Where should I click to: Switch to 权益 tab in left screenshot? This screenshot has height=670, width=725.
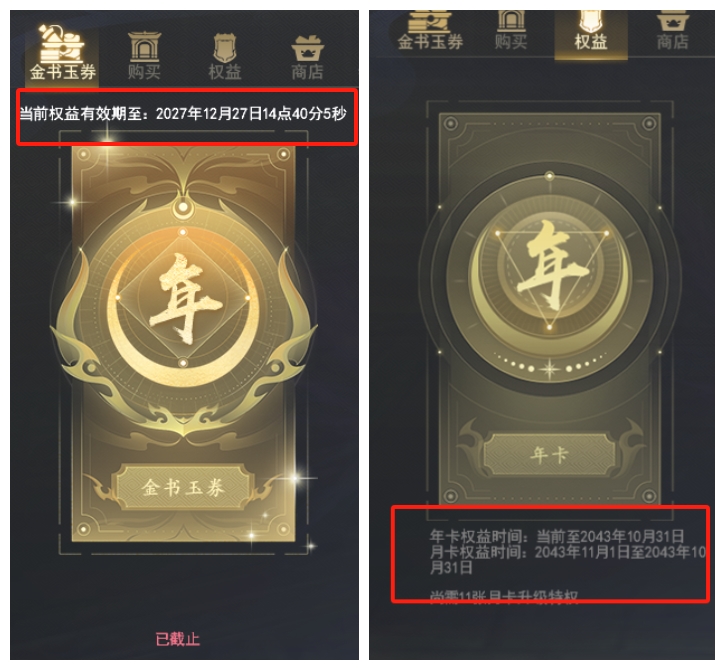[225, 56]
